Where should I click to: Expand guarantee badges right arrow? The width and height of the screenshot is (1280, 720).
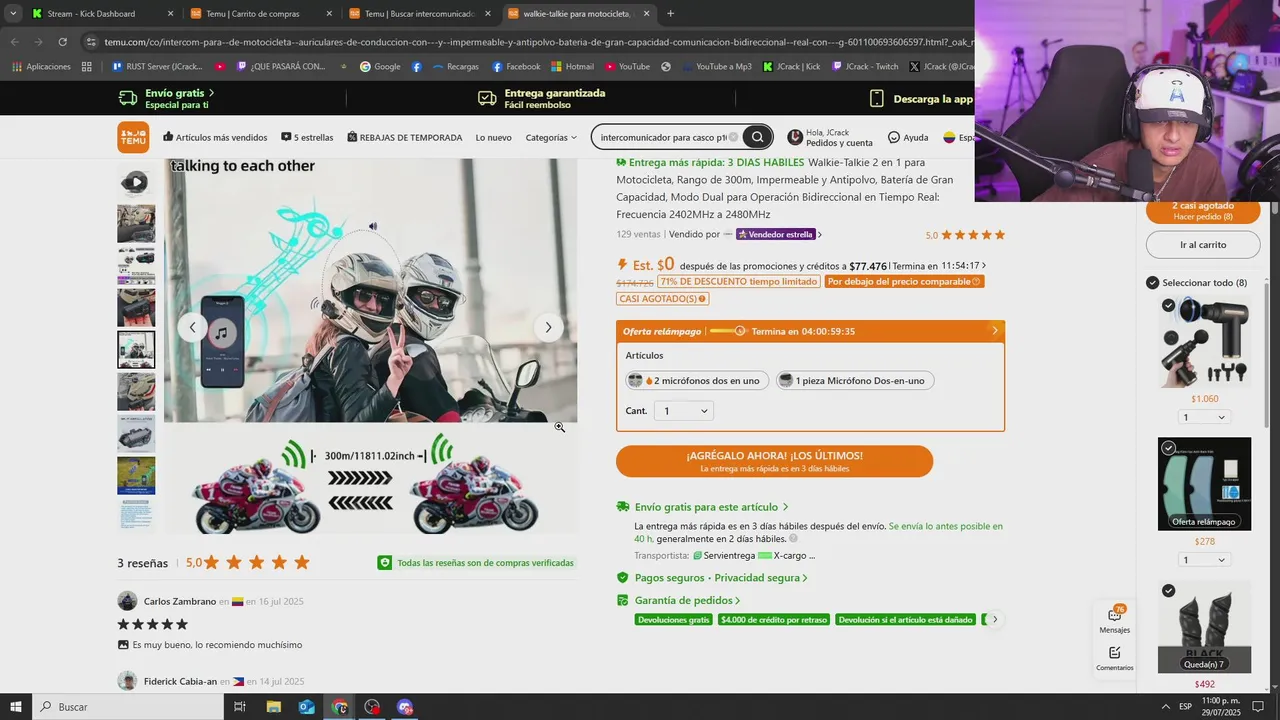tap(994, 619)
